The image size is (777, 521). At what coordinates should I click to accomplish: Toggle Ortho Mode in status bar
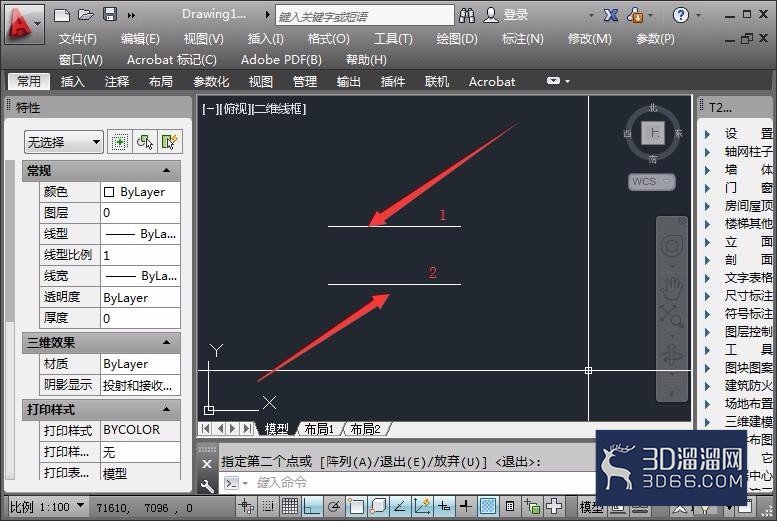click(x=312, y=506)
